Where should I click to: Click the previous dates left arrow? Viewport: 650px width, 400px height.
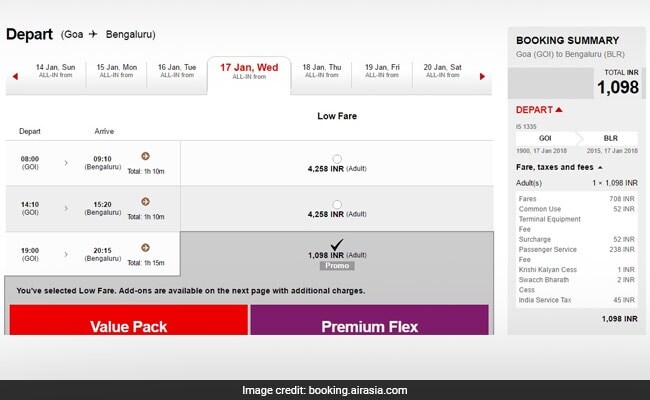tap(14, 76)
